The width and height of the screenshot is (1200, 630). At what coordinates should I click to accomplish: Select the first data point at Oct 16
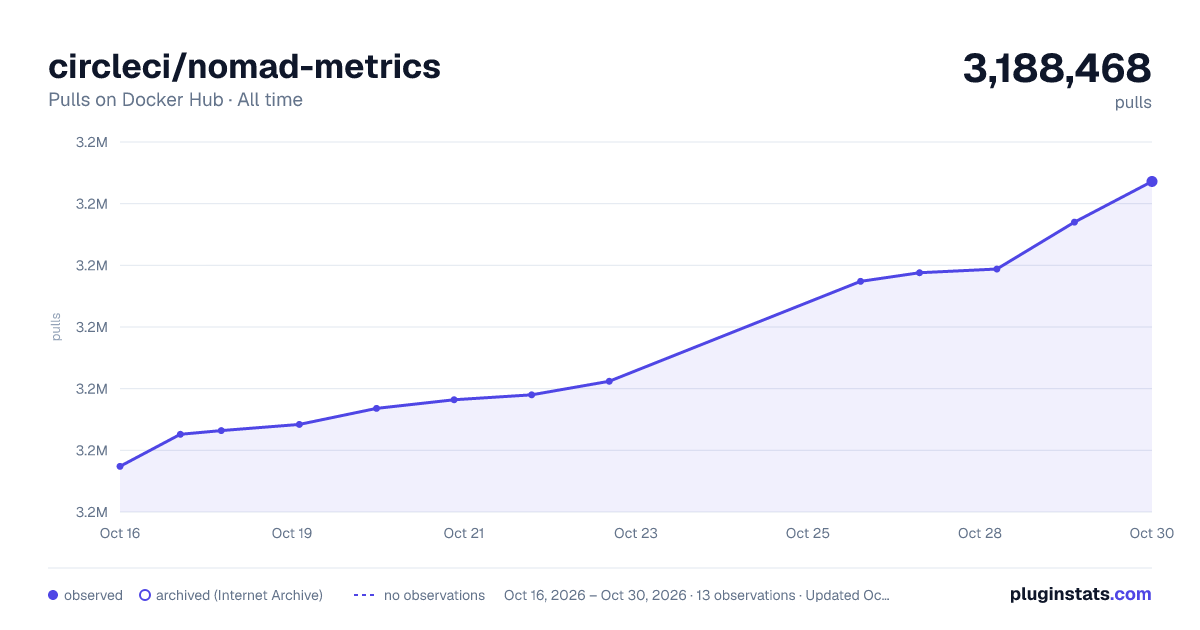(x=120, y=466)
